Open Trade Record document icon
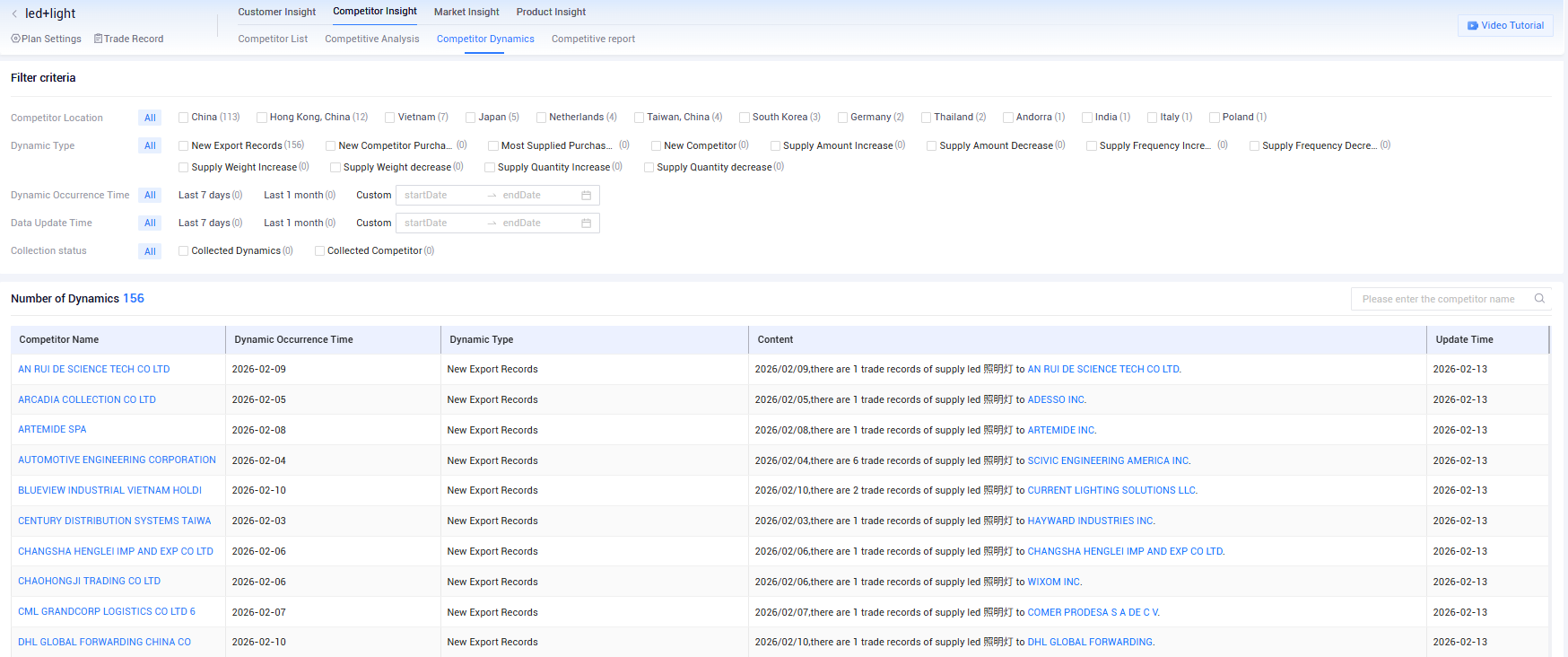The image size is (1568, 657). (98, 39)
